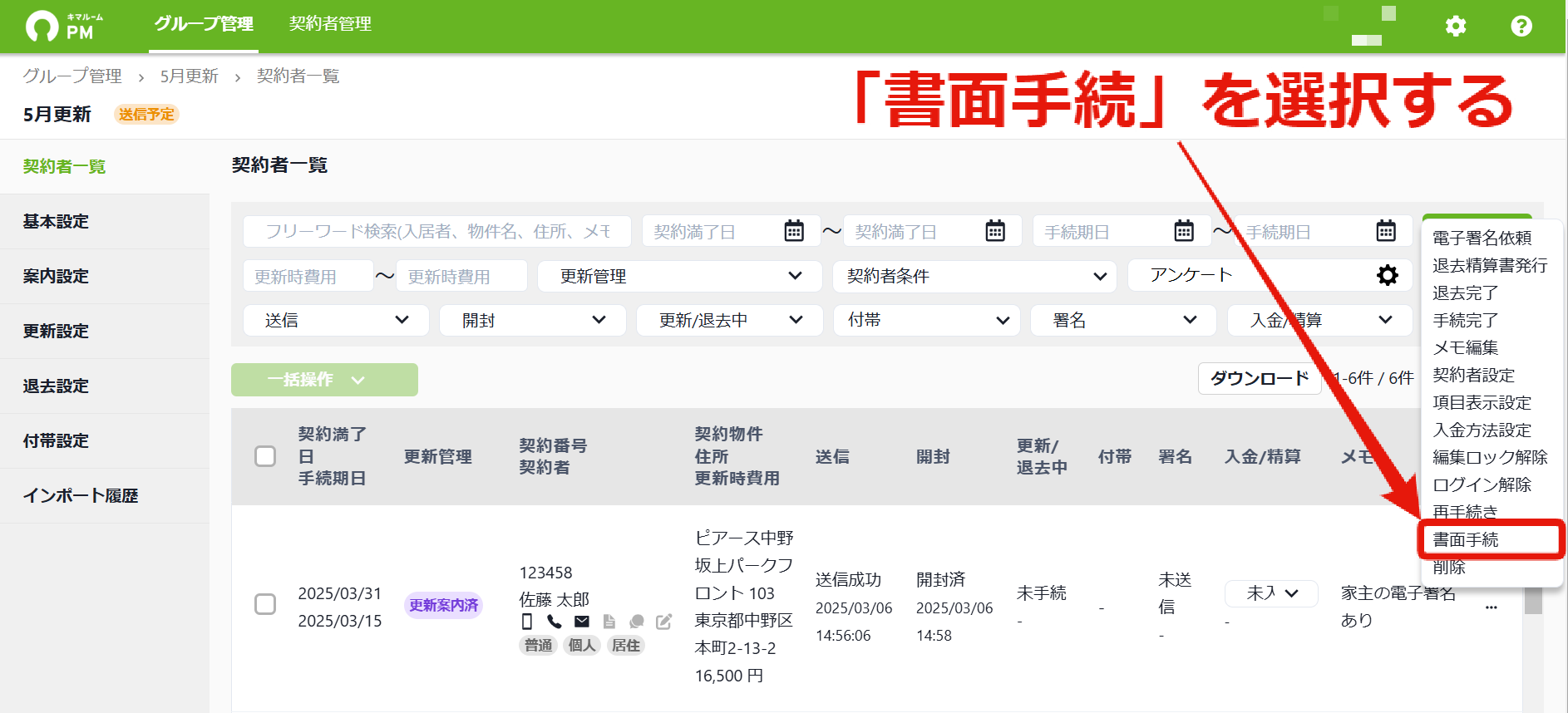Click the 更新案内済 status badge
Image resolution: width=1568 pixels, height=713 pixels.
coord(444,605)
